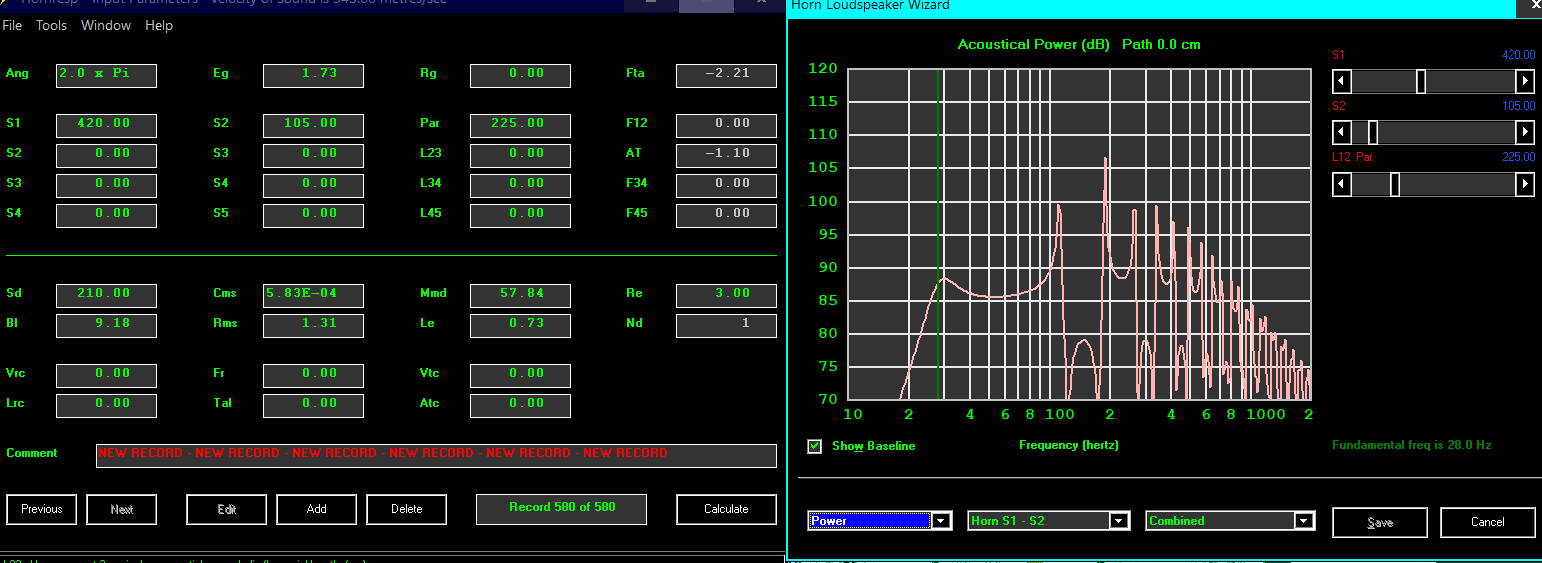Click the Record 580 of 580 display
Viewport: 1542px width, 563px height.
561,508
